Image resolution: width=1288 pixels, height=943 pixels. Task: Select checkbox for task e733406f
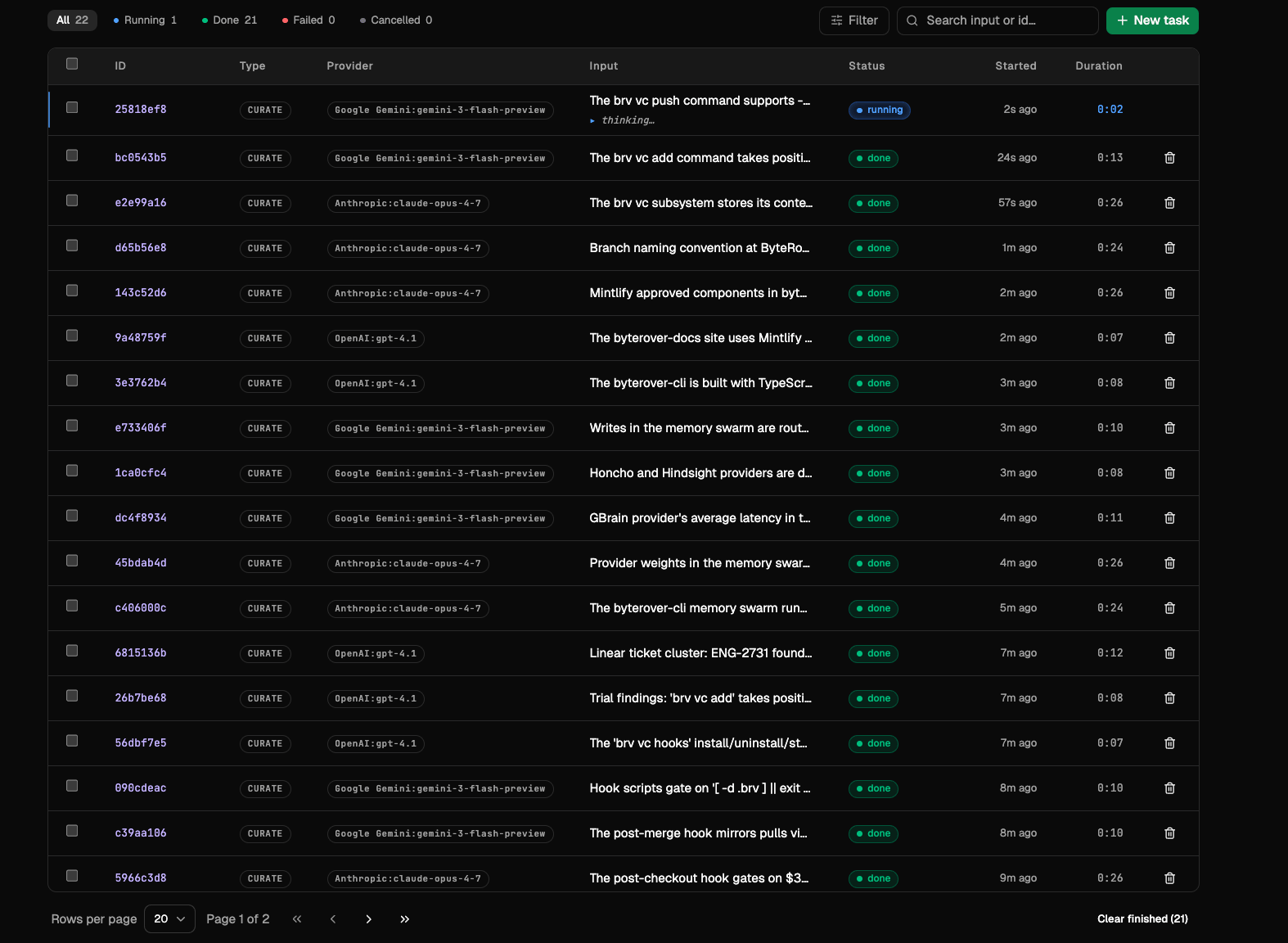72,426
